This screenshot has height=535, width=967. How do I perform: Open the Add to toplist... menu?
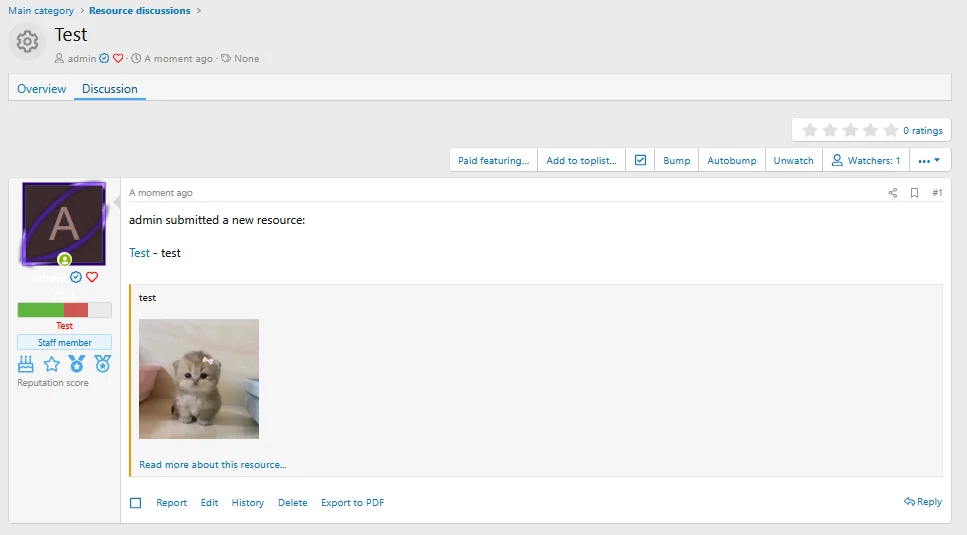point(581,160)
